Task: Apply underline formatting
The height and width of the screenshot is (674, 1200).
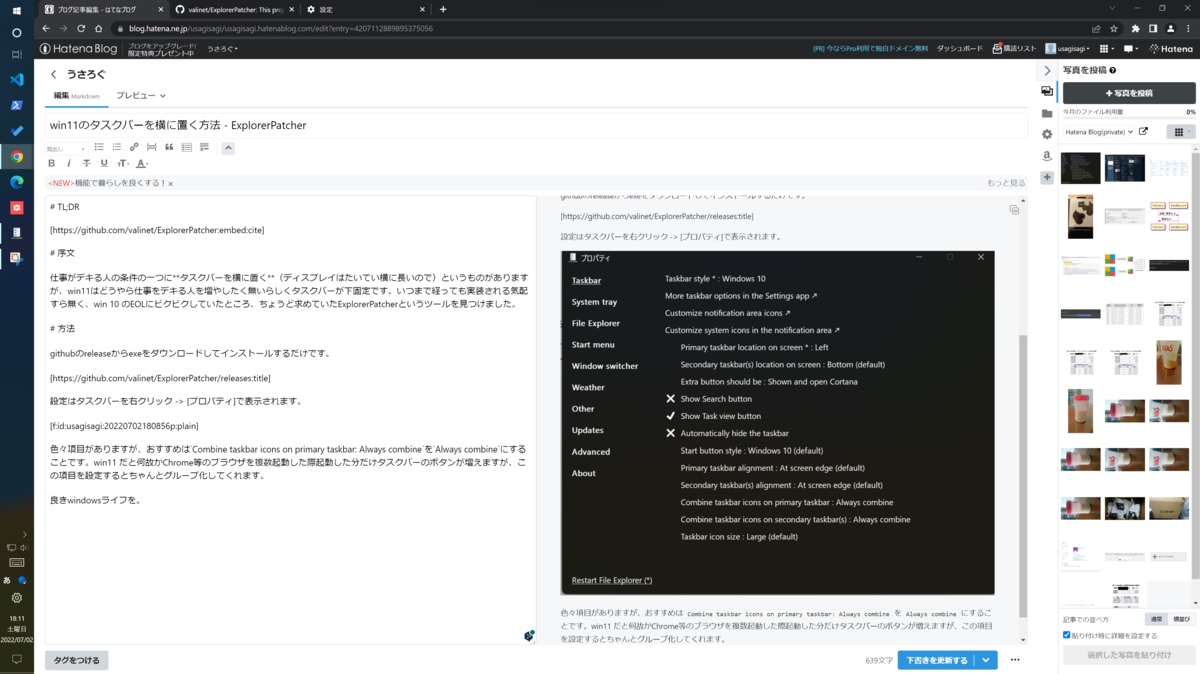Action: (103, 163)
